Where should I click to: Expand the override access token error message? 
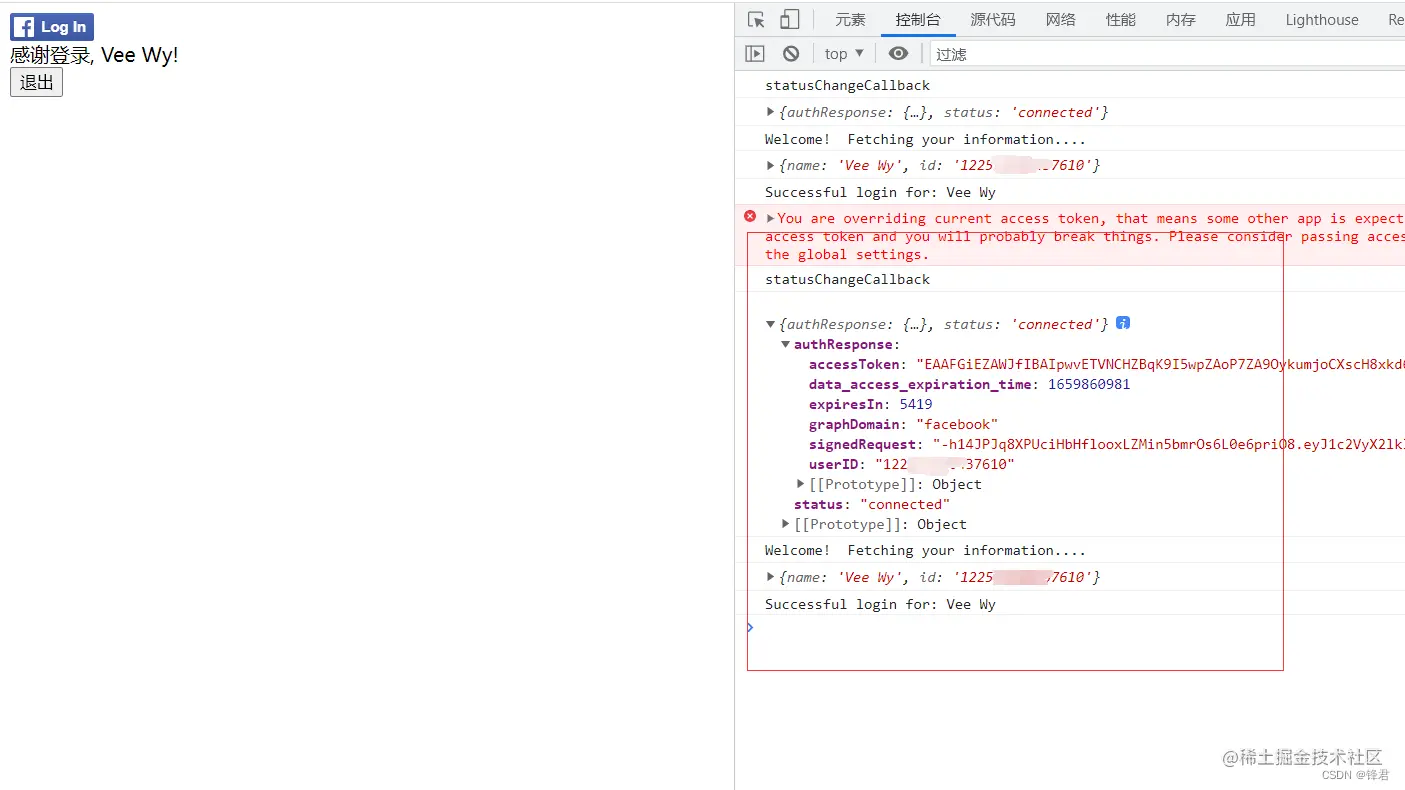pos(770,218)
